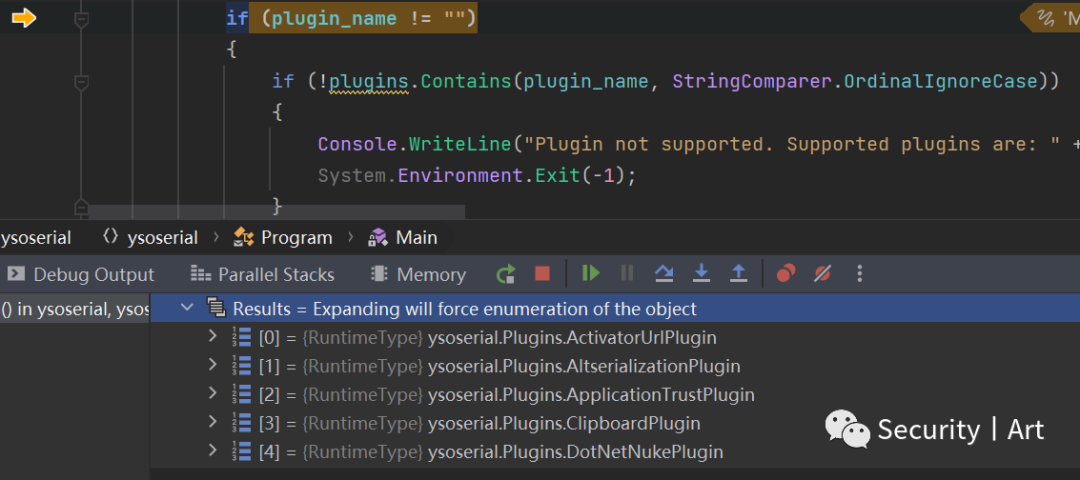This screenshot has height=480, width=1080.
Task: Open the three-dot more debug options
Action: click(859, 274)
